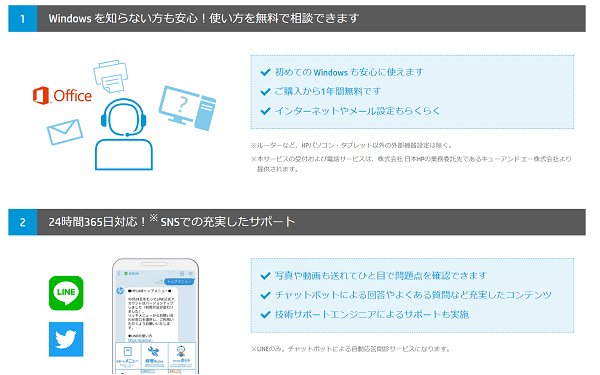Click heading Windows を知らない方も安心！
Image resolution: width=600 pixels, height=375 pixels.
click(x=204, y=18)
